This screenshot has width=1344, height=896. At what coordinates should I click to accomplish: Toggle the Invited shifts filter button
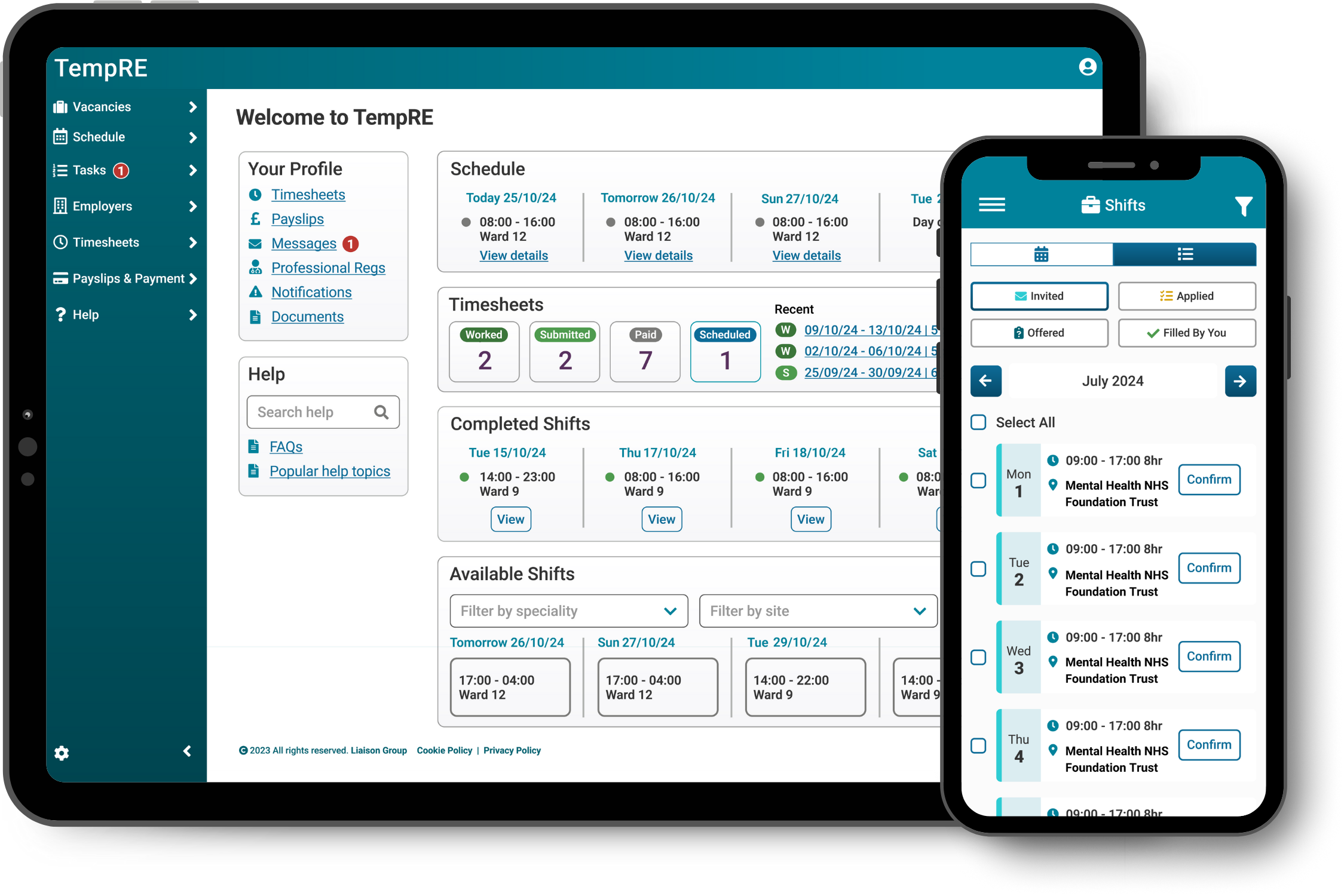pos(1039,295)
